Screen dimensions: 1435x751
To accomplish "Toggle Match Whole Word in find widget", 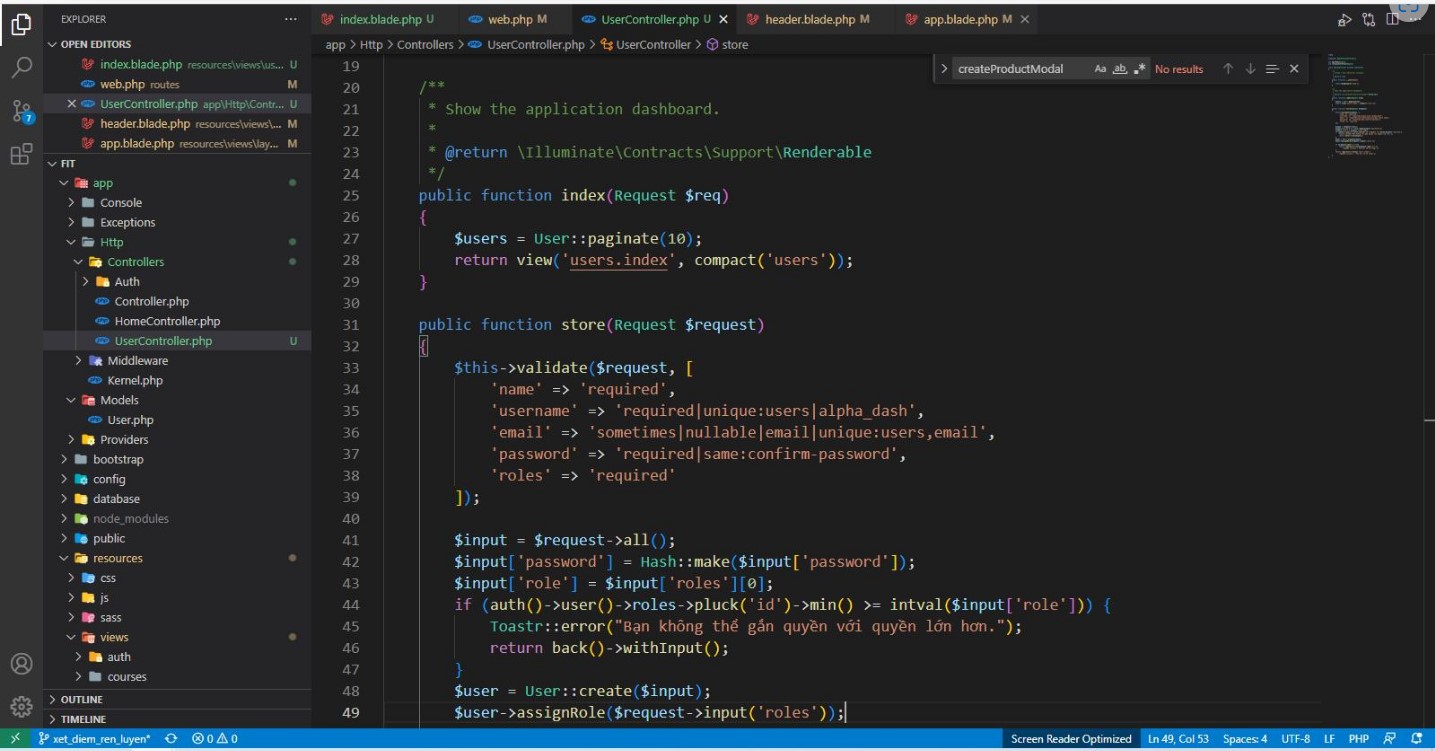I will [x=1120, y=69].
